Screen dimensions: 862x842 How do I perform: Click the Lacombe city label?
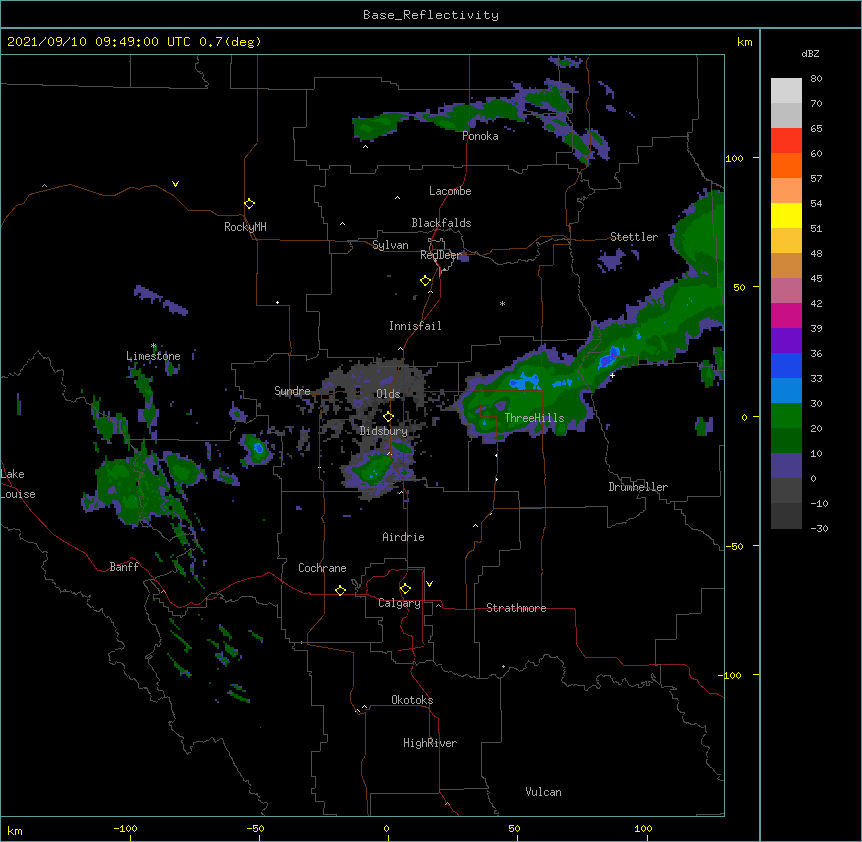tap(450, 191)
